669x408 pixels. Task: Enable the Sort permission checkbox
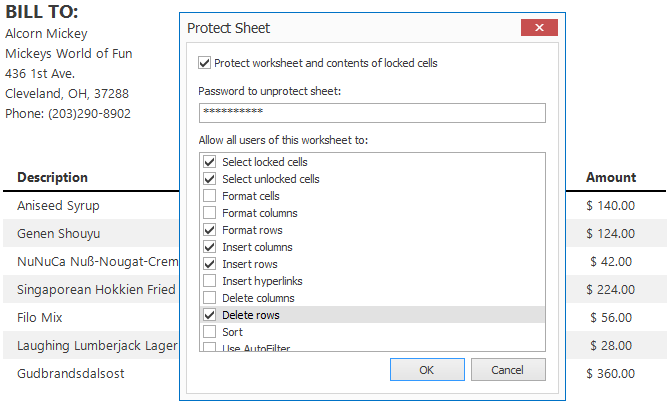pyautogui.click(x=209, y=332)
